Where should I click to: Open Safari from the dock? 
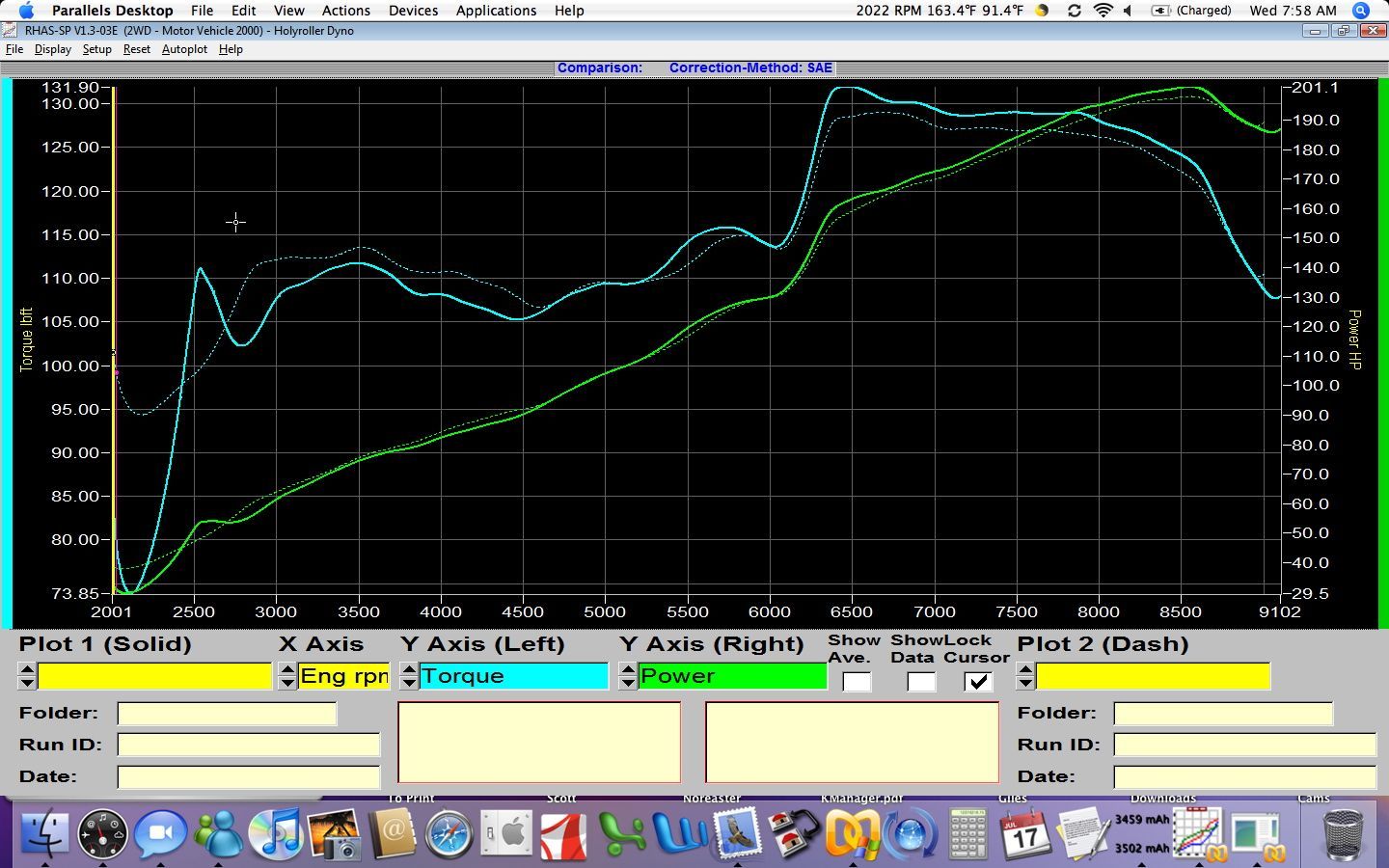coord(449,833)
